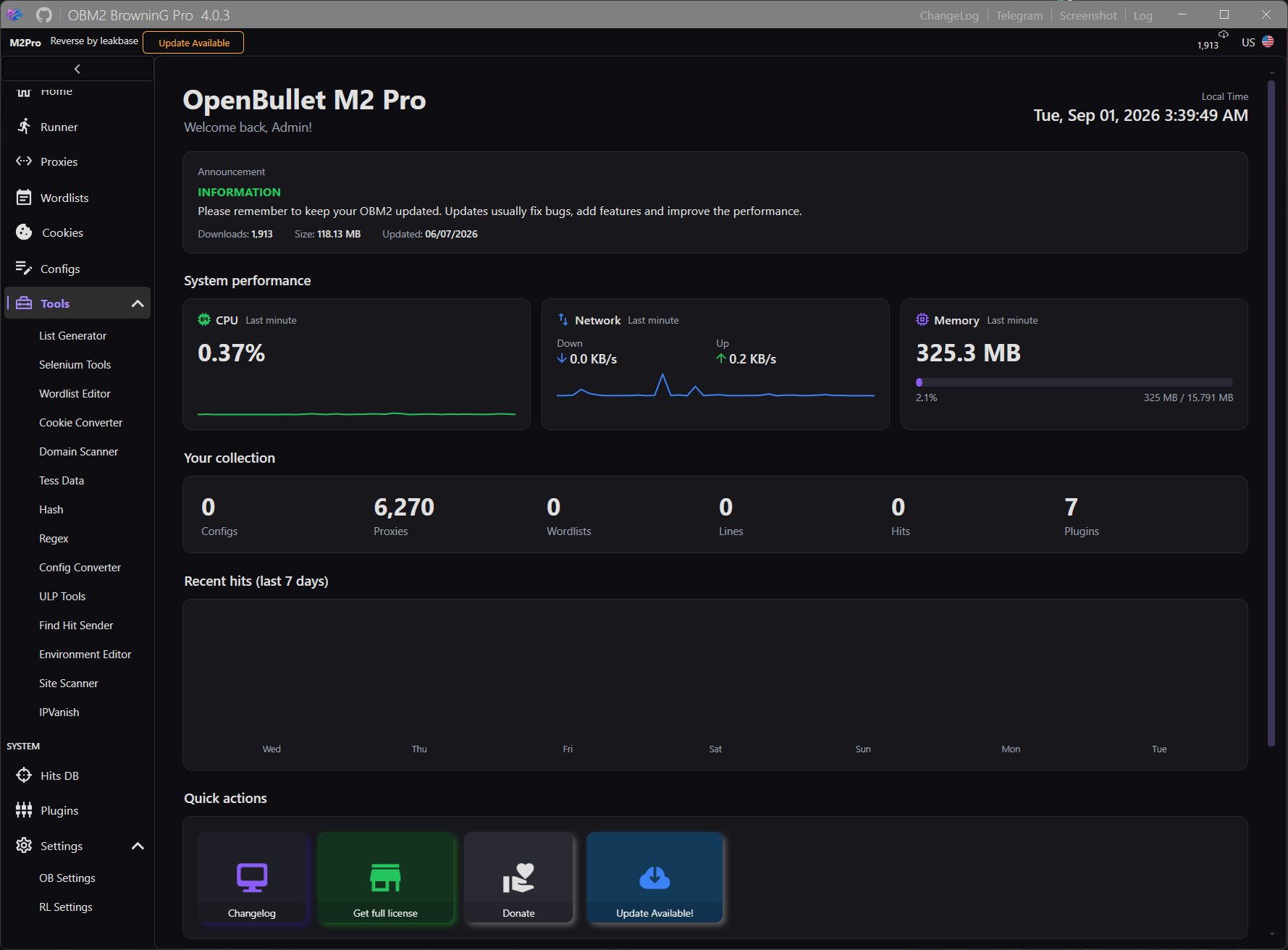
Task: Click the "0" Hits count
Action: pos(898,507)
